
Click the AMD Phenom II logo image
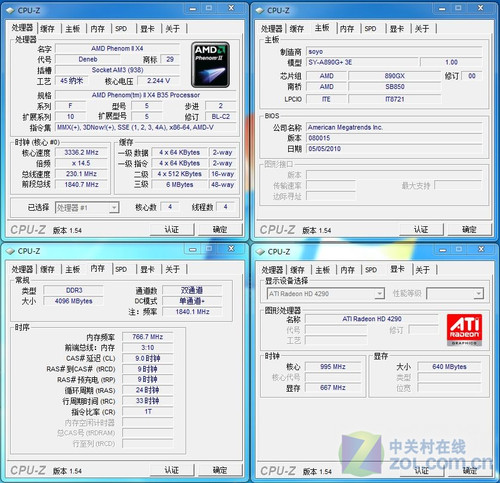tap(210, 65)
